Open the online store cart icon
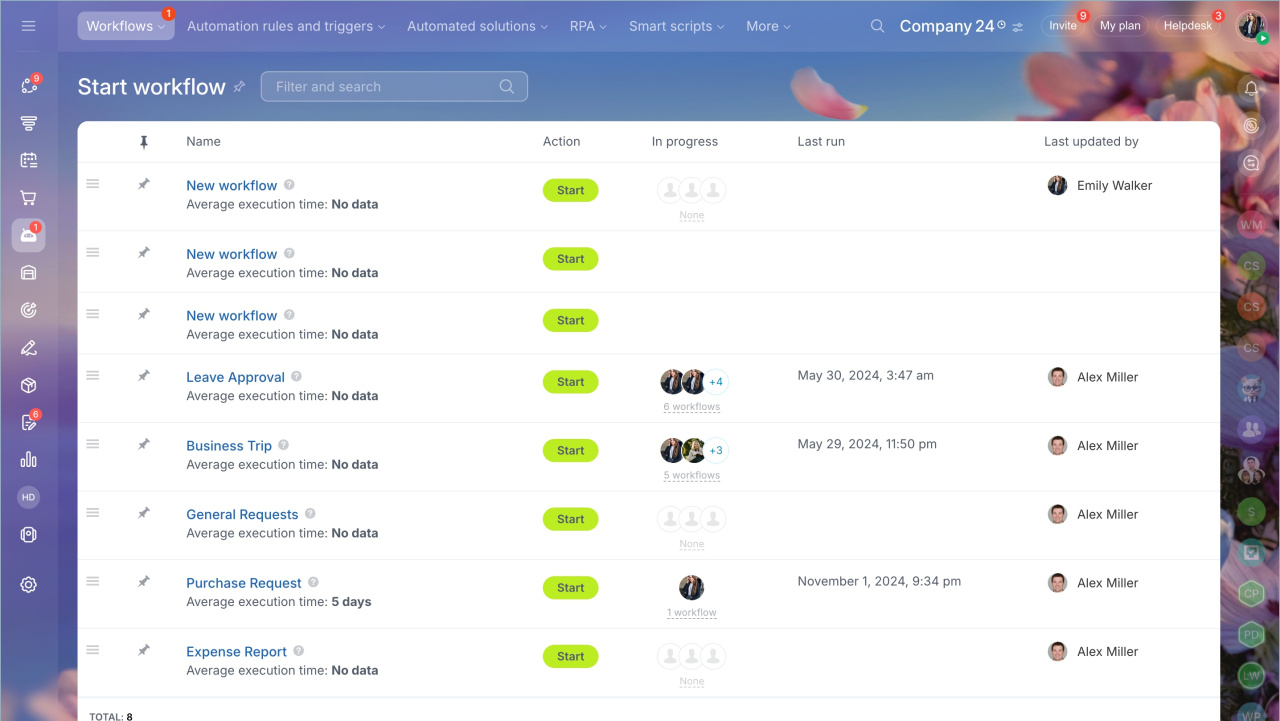Image resolution: width=1280 pixels, height=721 pixels. [x=28, y=198]
